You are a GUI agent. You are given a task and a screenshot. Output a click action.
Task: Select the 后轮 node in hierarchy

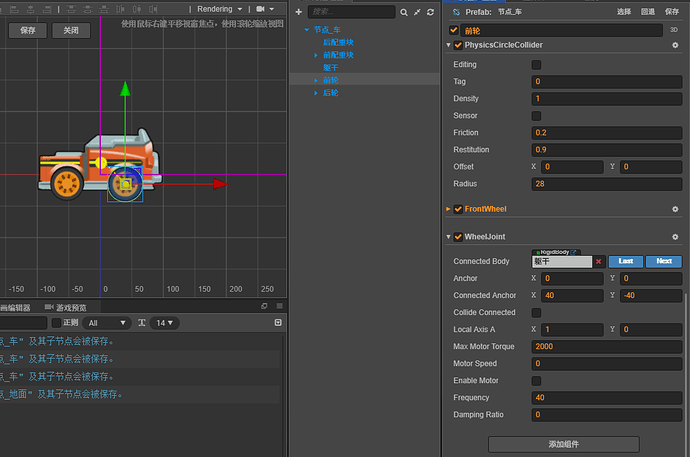pos(330,92)
